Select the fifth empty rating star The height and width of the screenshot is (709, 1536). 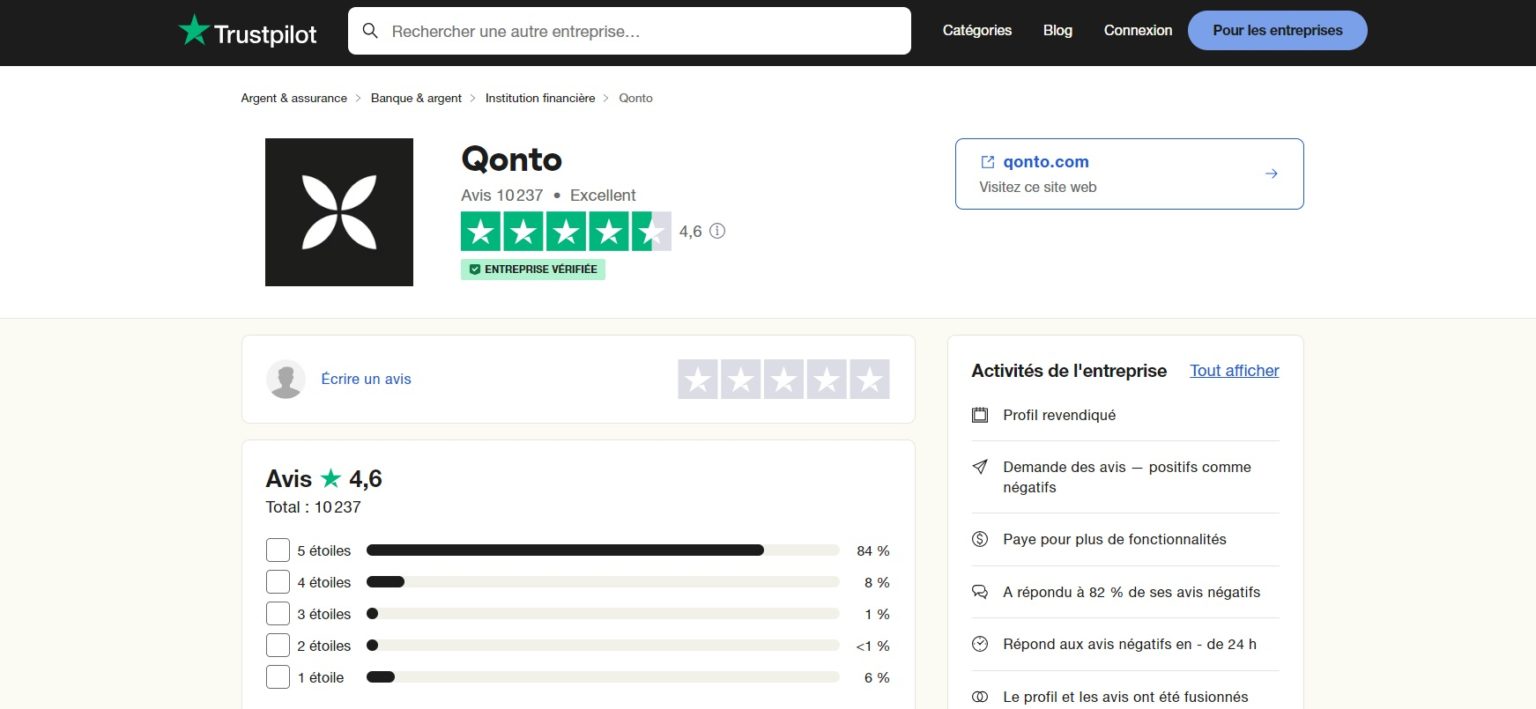(x=870, y=380)
